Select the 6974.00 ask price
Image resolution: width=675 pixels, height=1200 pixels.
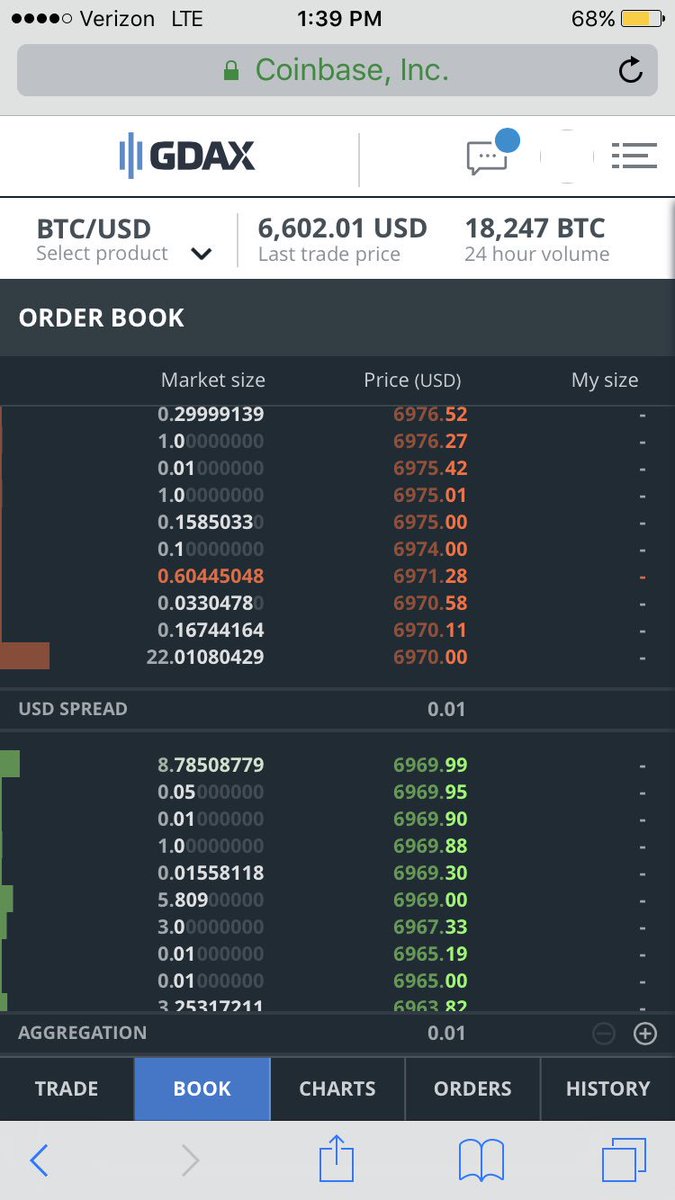point(430,549)
